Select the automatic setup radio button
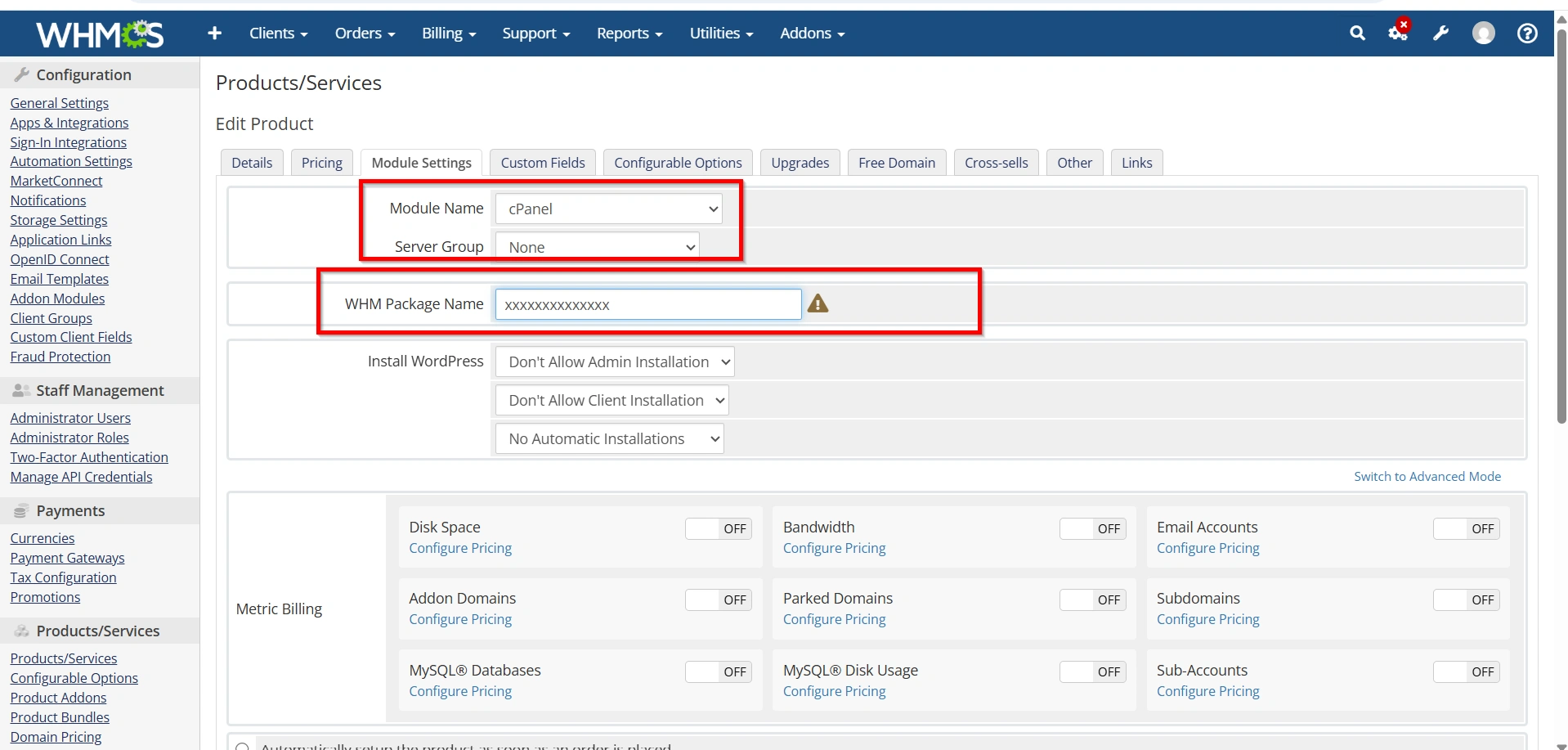Viewport: 1568px width, 750px height. click(x=242, y=746)
